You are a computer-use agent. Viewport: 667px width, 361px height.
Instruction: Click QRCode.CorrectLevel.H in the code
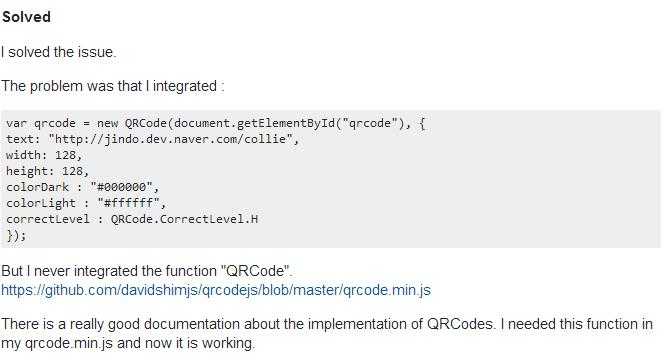pos(184,219)
